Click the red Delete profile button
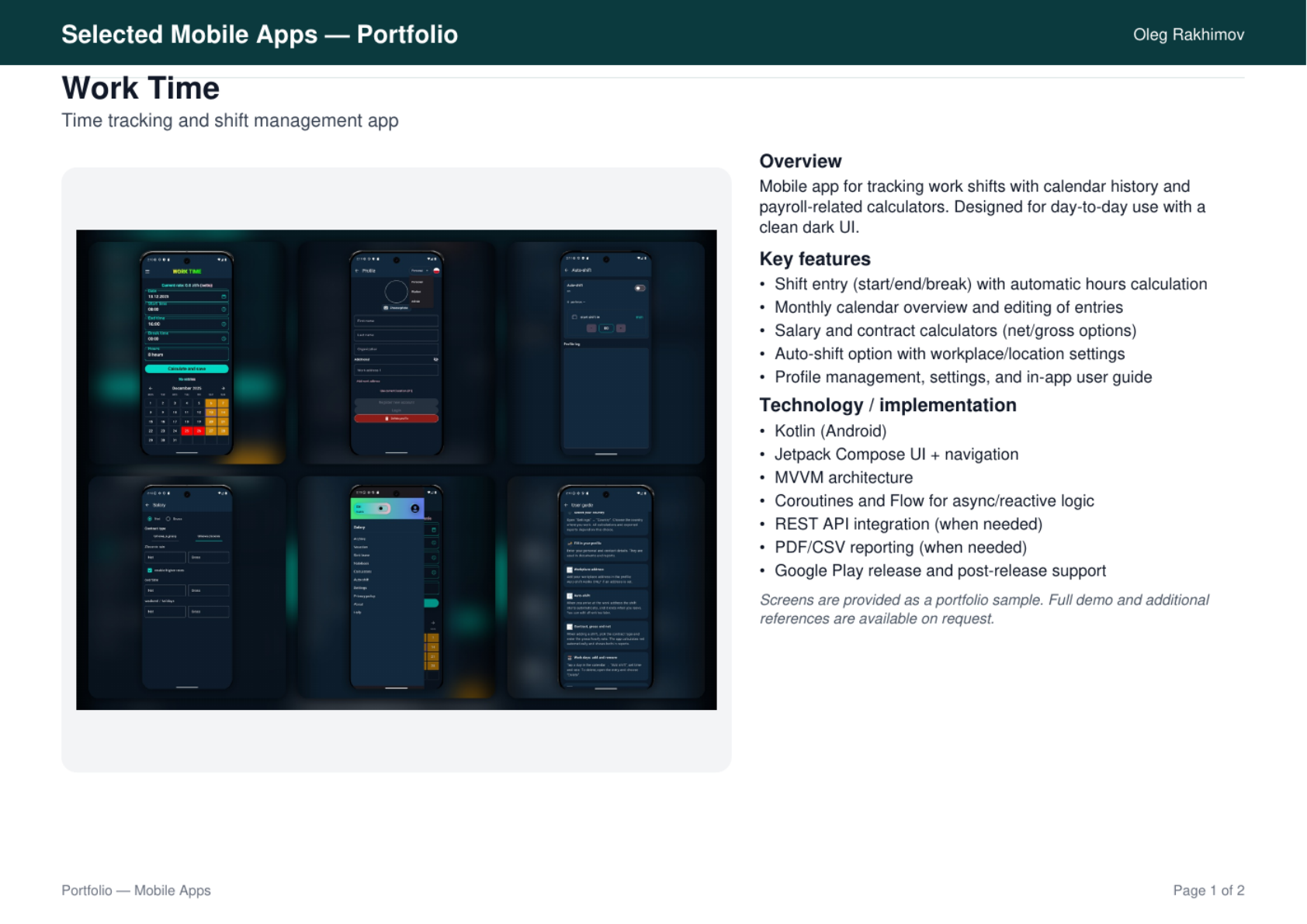 tap(397, 418)
